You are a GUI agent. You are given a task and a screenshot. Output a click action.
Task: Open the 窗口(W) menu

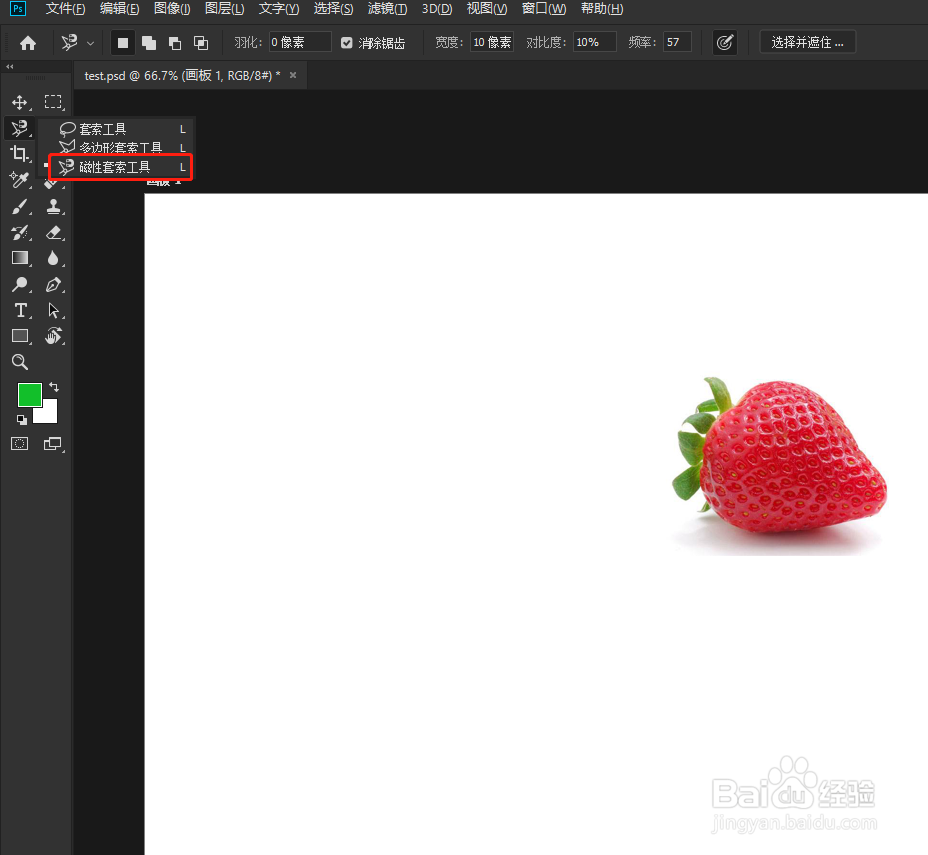pos(544,9)
